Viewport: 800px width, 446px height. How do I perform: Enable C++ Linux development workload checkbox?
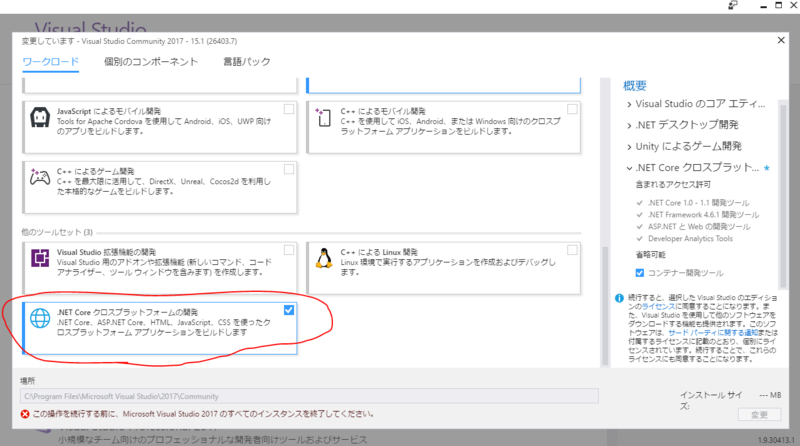(x=572, y=250)
